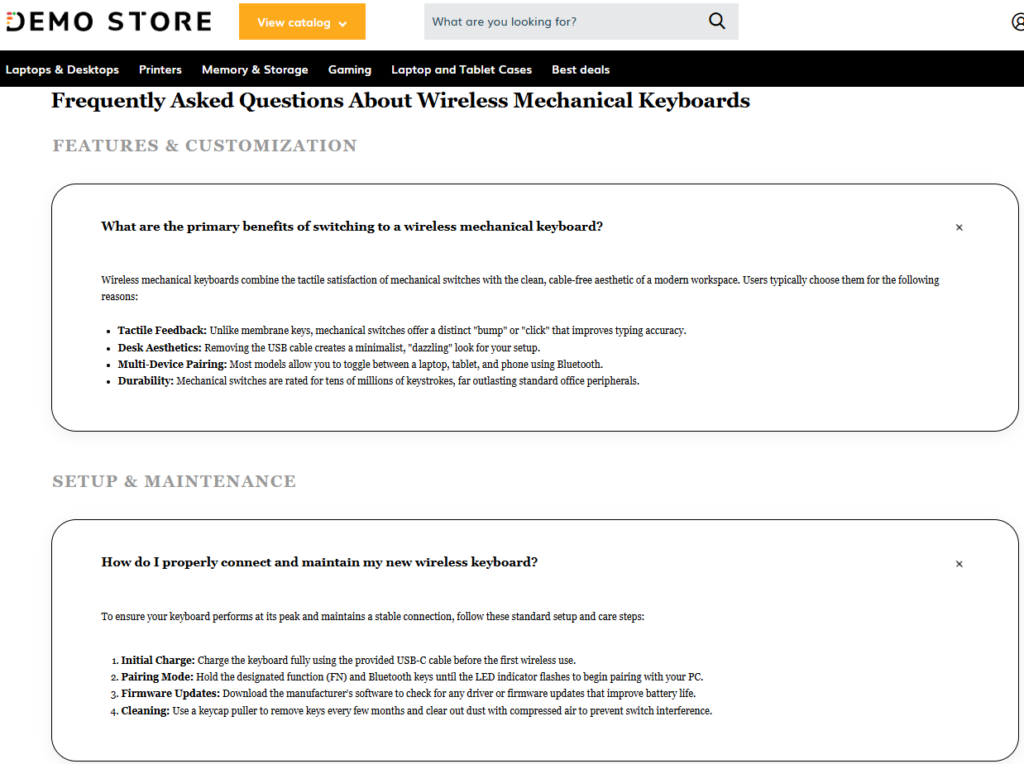Viewport: 1024px width, 764px height.
Task: Click the Features & Customization section heading
Action: [204, 146]
